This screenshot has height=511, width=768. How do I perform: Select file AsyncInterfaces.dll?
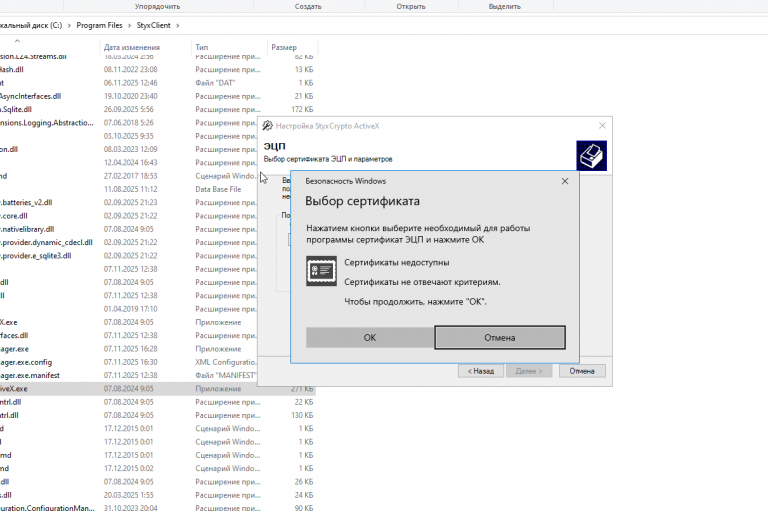30,96
